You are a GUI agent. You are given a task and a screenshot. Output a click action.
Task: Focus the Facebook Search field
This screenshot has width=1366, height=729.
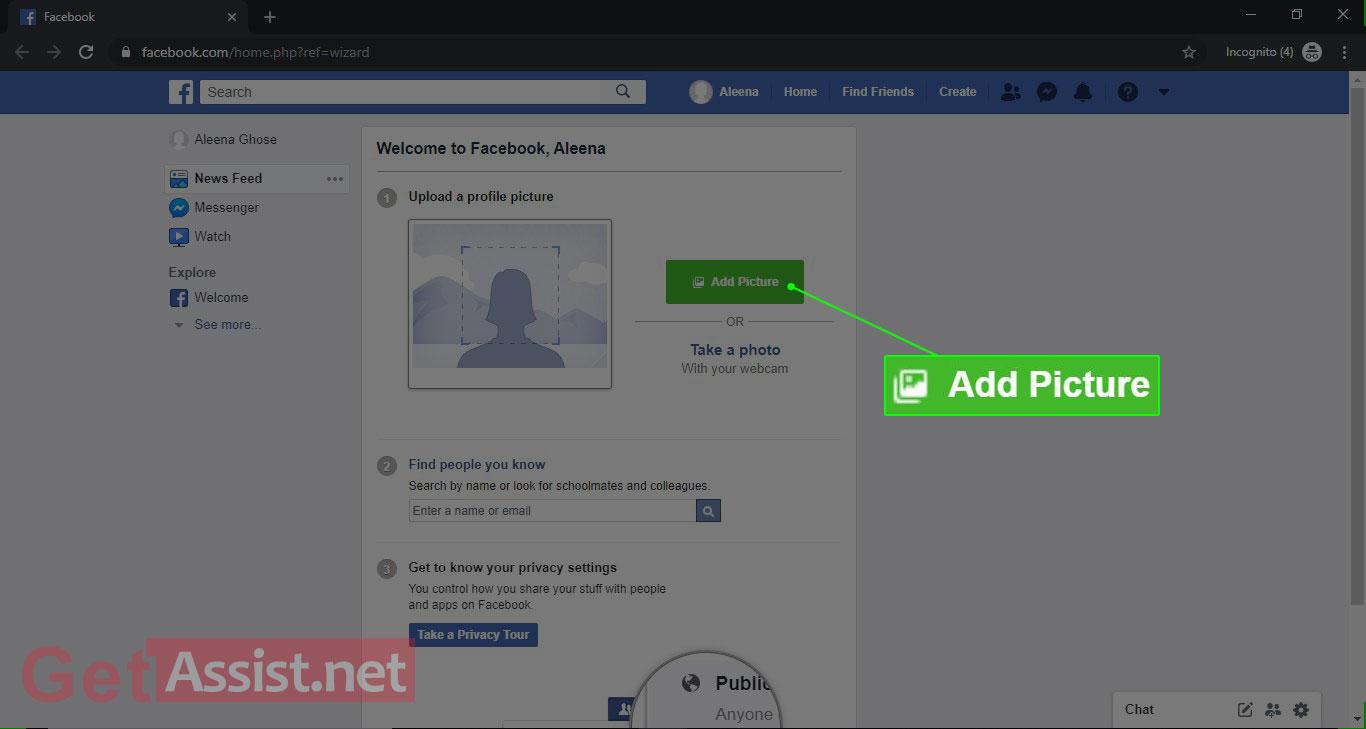coord(401,92)
